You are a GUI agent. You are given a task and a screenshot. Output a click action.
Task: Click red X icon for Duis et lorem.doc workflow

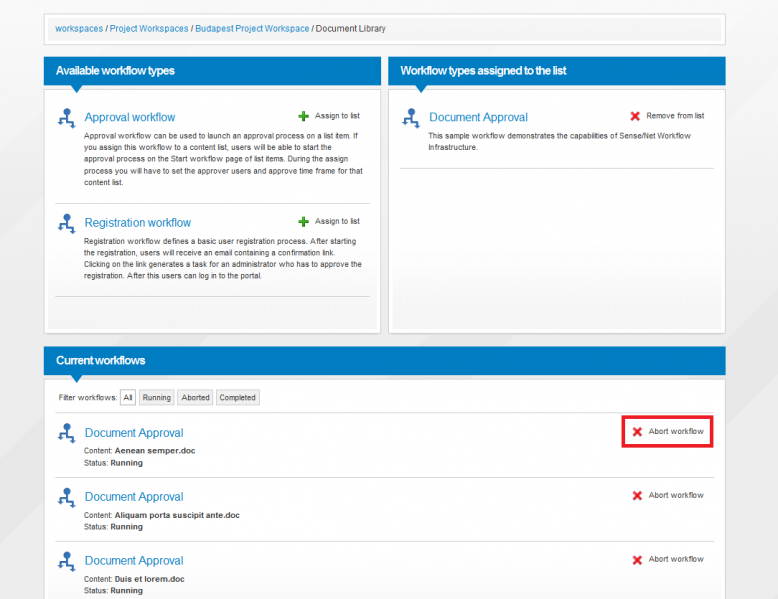637,560
